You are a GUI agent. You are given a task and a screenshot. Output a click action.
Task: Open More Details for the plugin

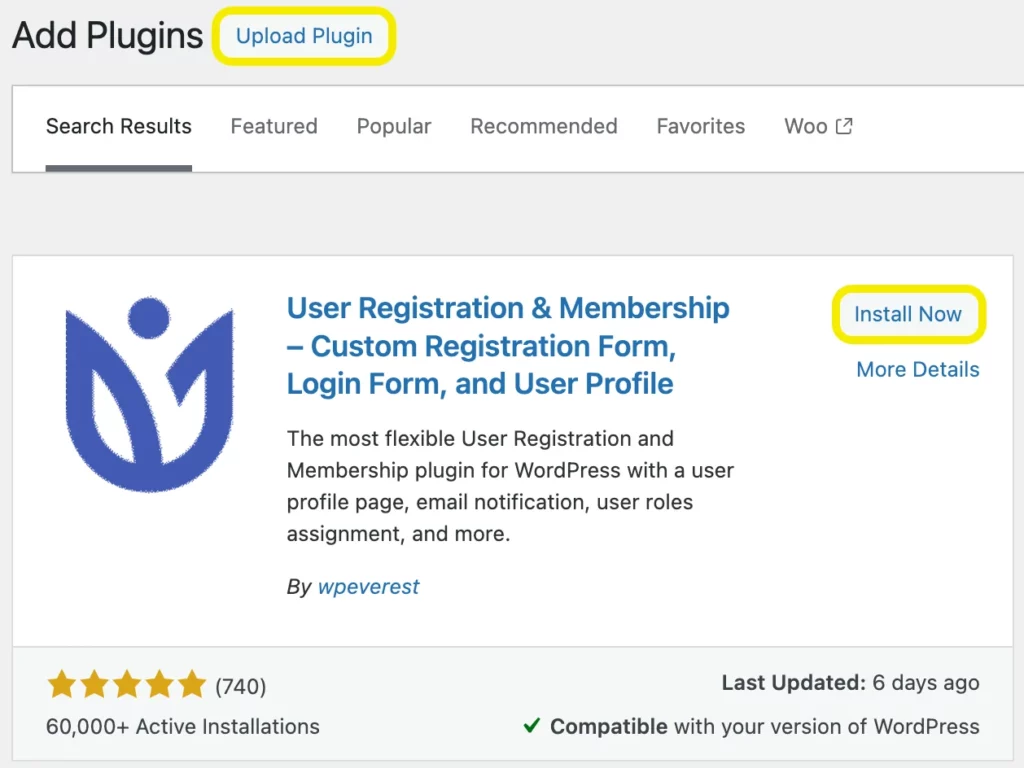918,370
